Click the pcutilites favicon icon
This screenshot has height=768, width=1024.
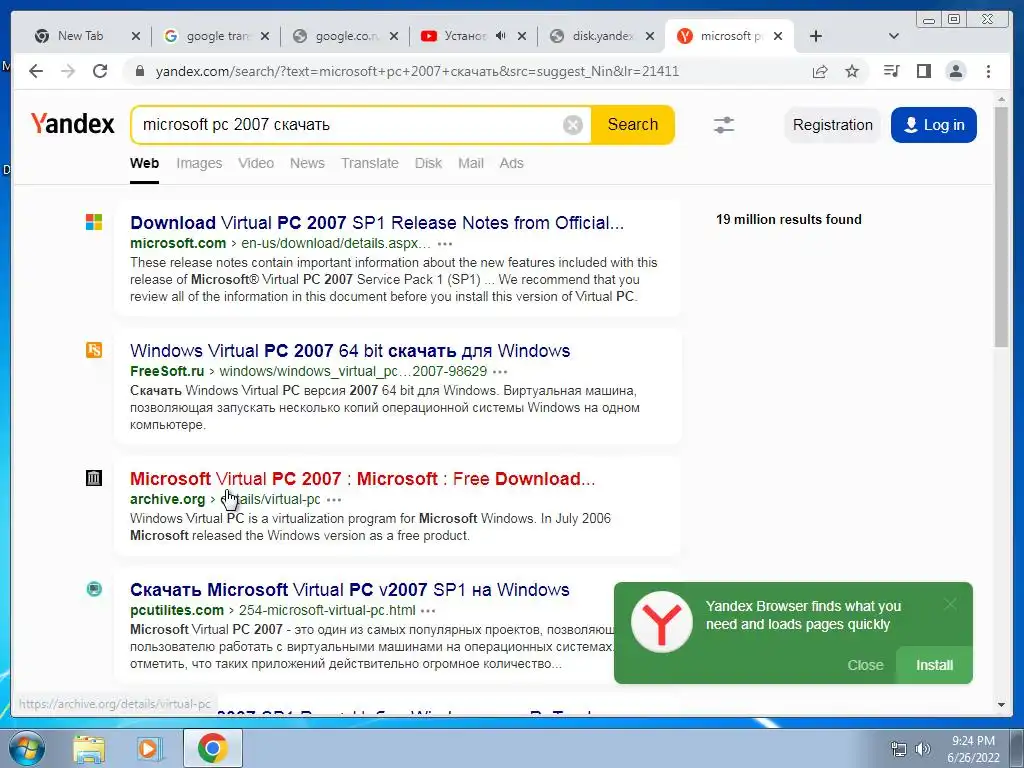pos(94,589)
